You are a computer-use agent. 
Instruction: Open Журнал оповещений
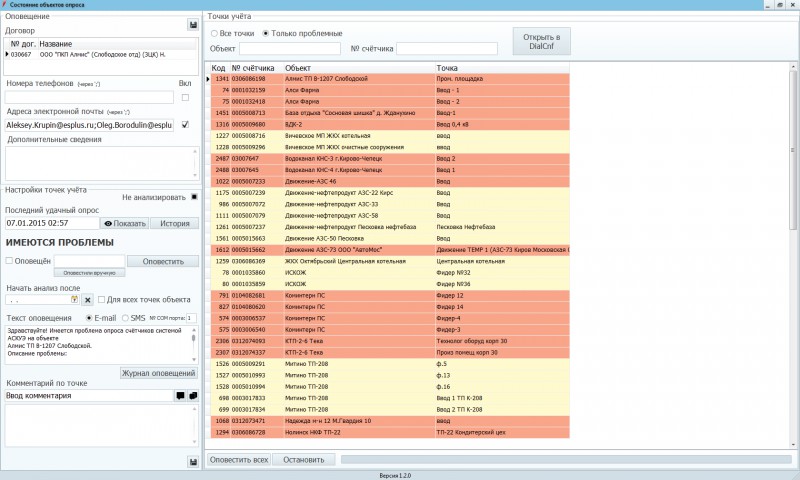tap(158, 373)
